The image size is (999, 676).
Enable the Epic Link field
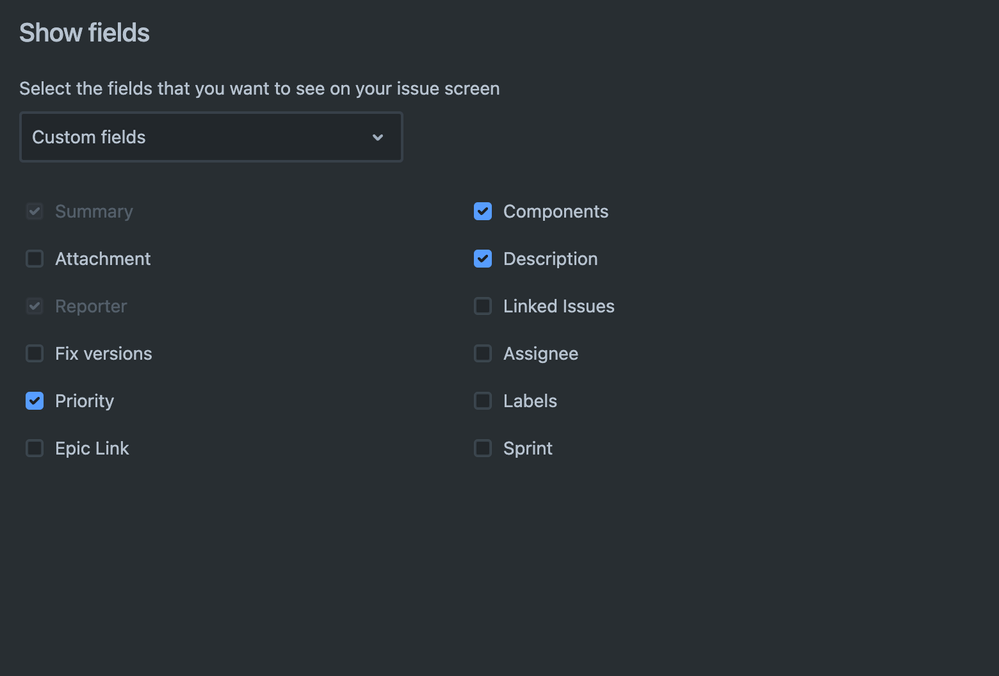click(x=34, y=448)
